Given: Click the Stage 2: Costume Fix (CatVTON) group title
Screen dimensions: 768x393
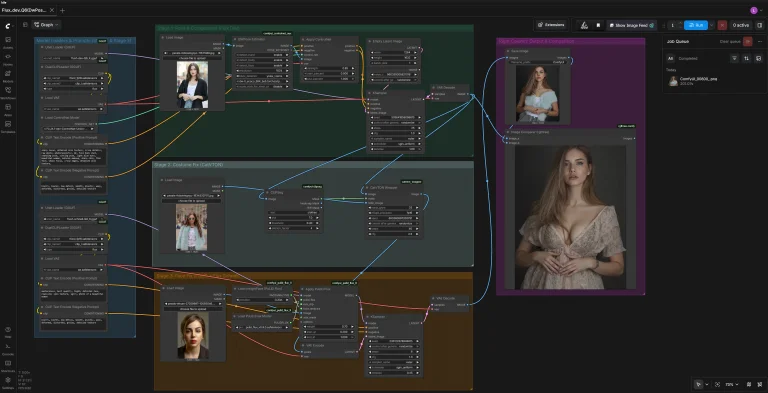Looking at the screenshot, I should (188, 165).
